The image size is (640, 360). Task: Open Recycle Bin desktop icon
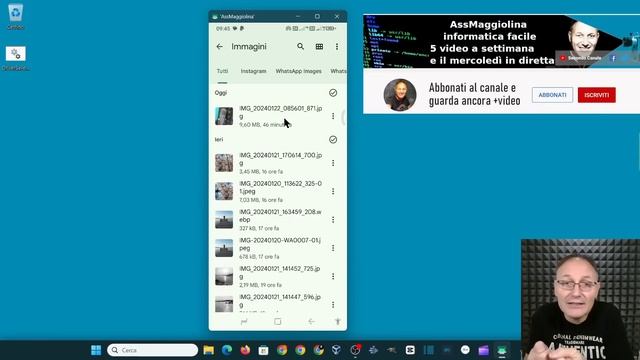tap(16, 16)
